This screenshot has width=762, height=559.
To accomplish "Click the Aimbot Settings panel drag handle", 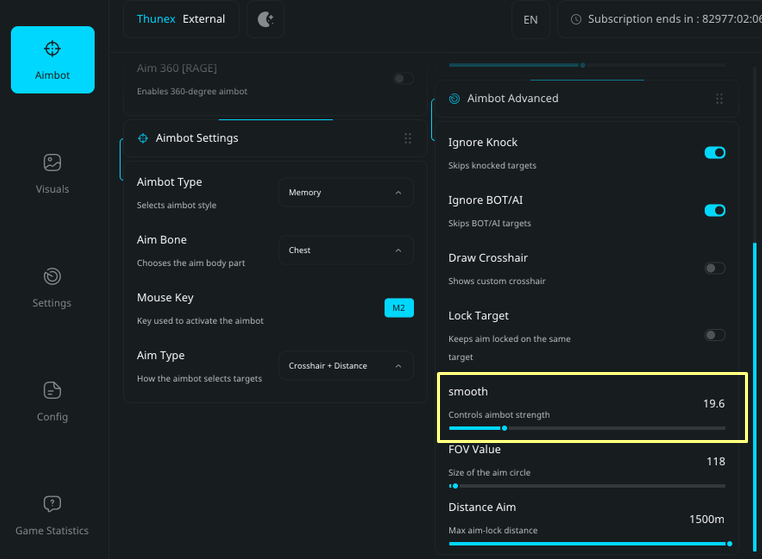I will click(x=407, y=139).
